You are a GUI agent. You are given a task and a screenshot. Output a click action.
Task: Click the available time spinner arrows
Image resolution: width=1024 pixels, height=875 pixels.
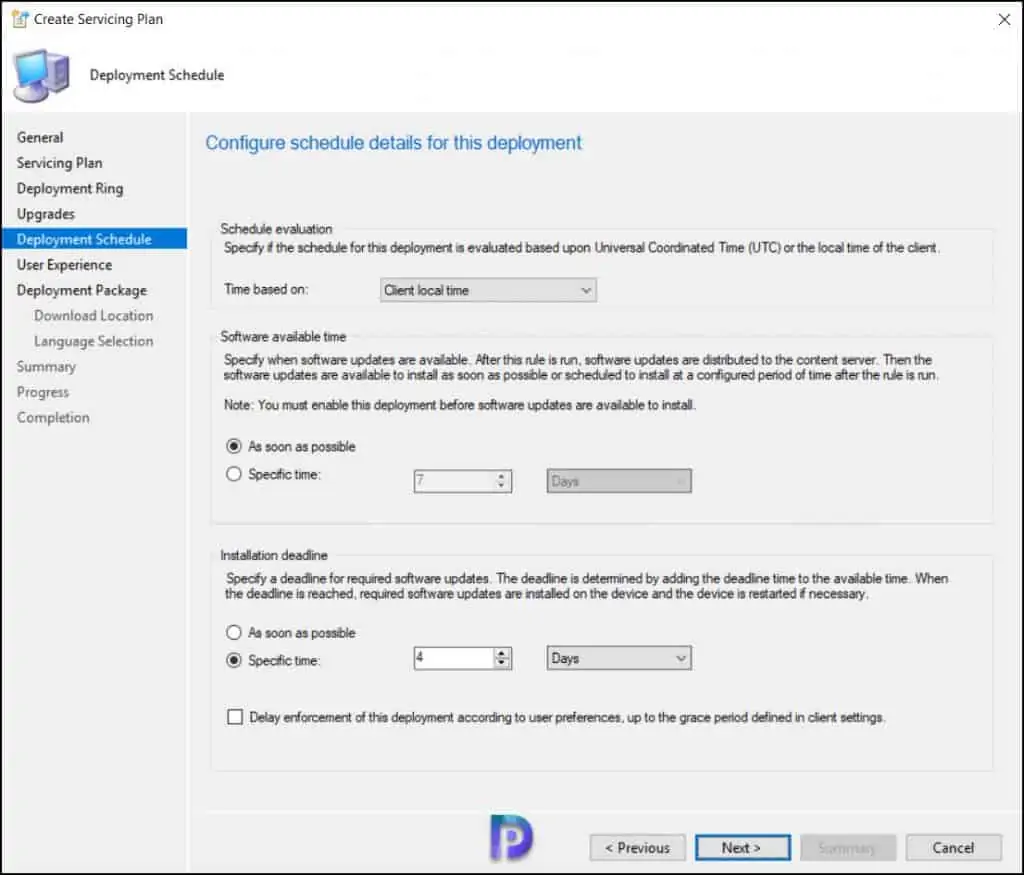click(502, 481)
